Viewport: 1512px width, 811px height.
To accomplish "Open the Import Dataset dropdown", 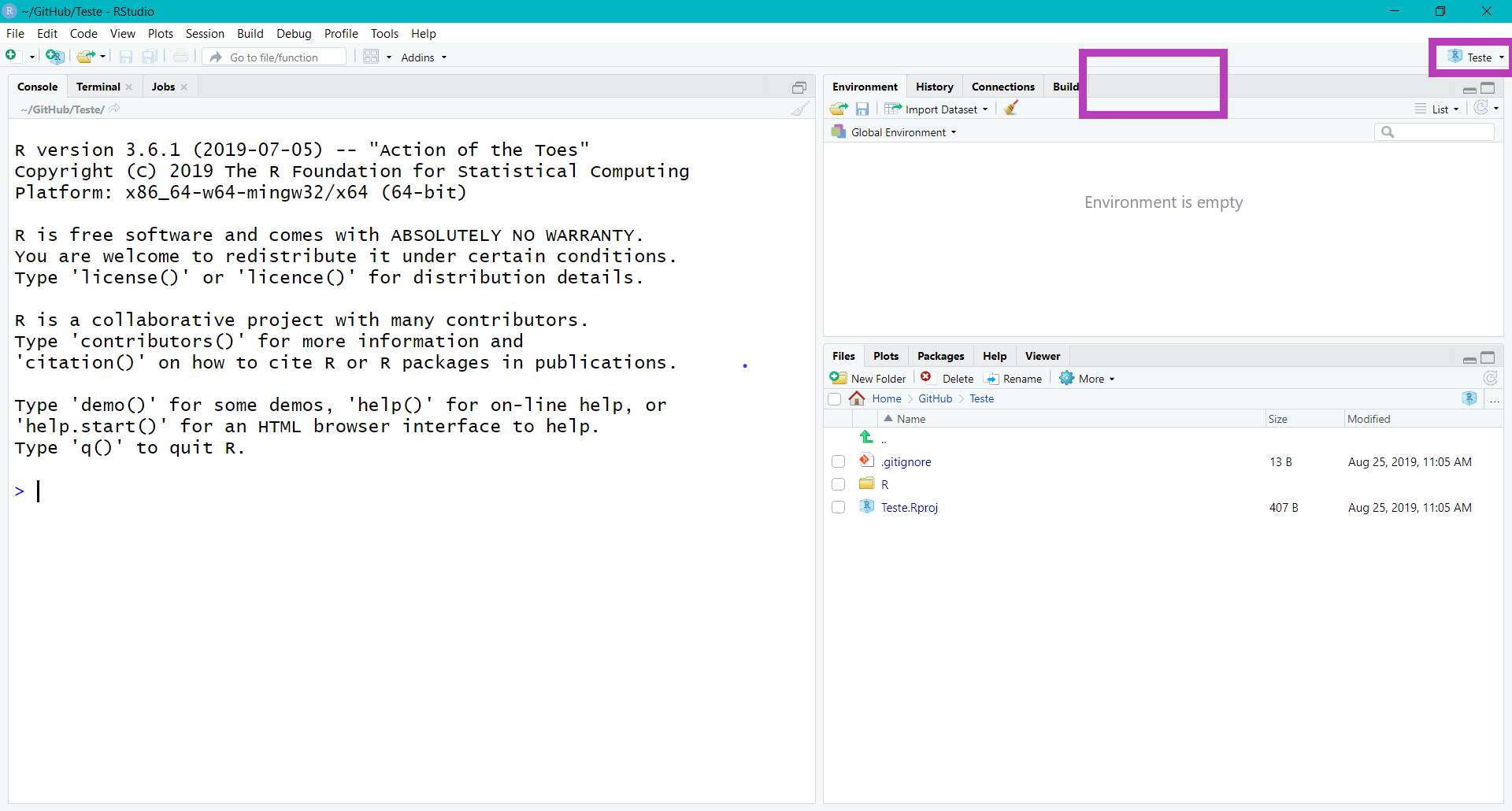I will coord(936,109).
